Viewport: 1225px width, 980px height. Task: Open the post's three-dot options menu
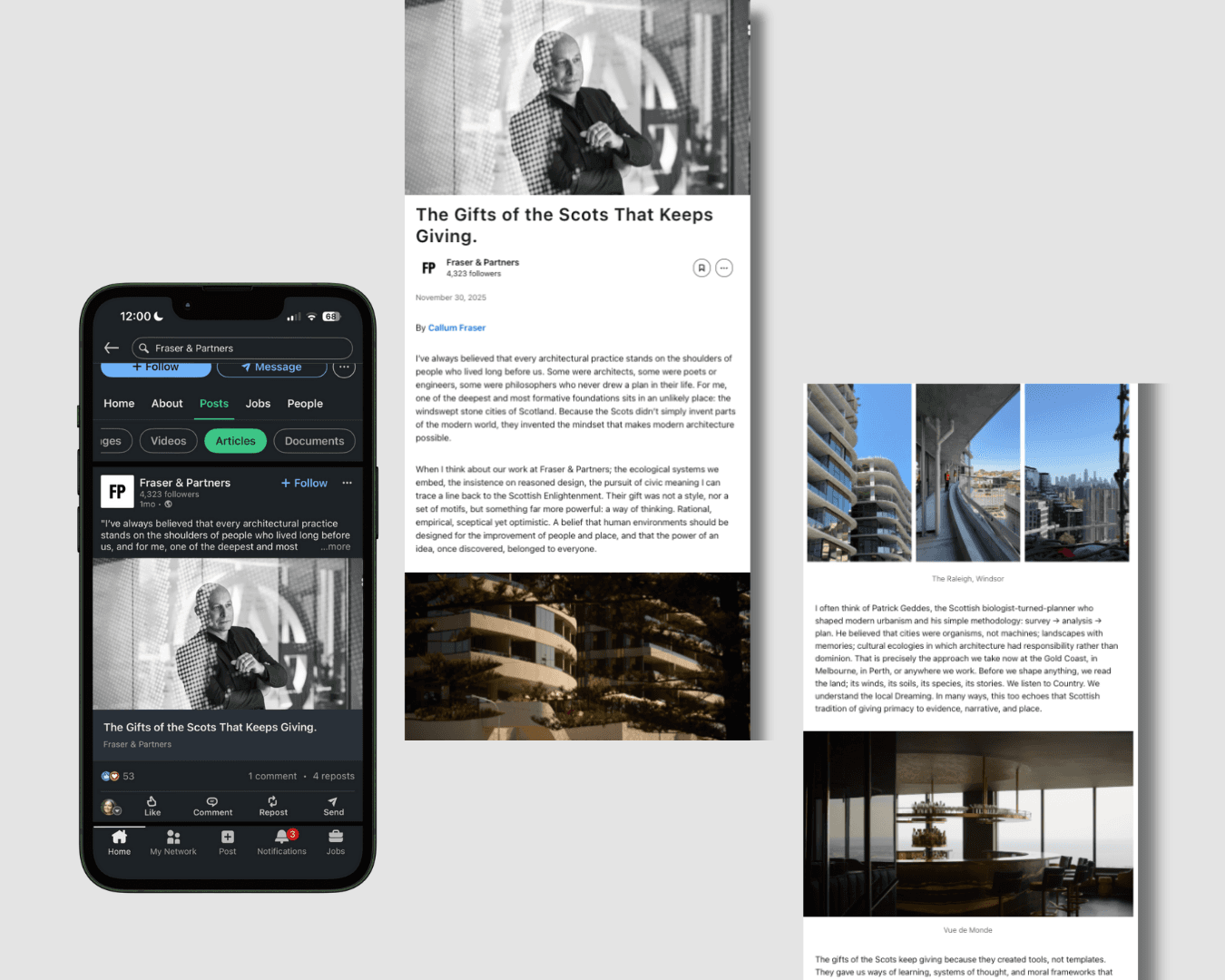(347, 483)
